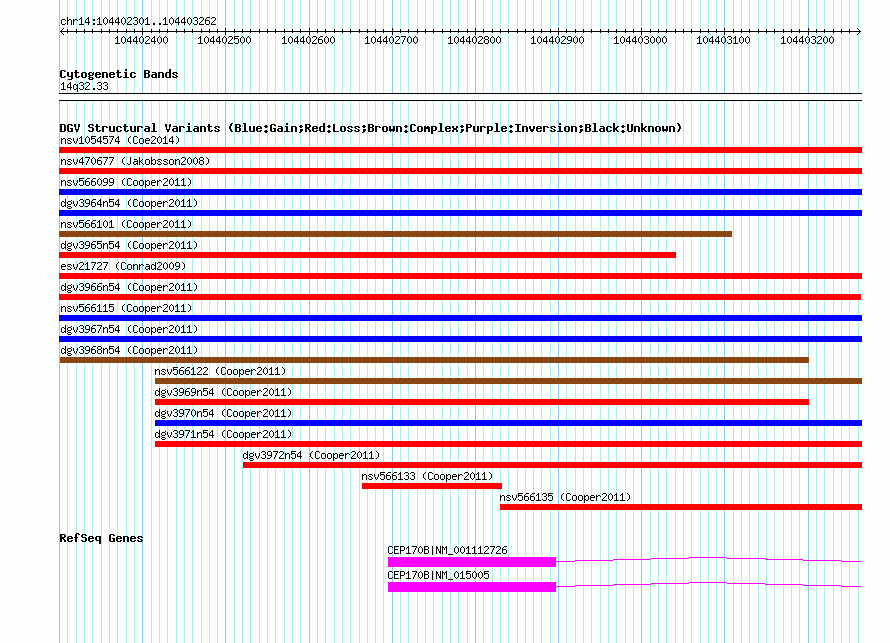Click the 104402900 ruler coordinate

557,40
